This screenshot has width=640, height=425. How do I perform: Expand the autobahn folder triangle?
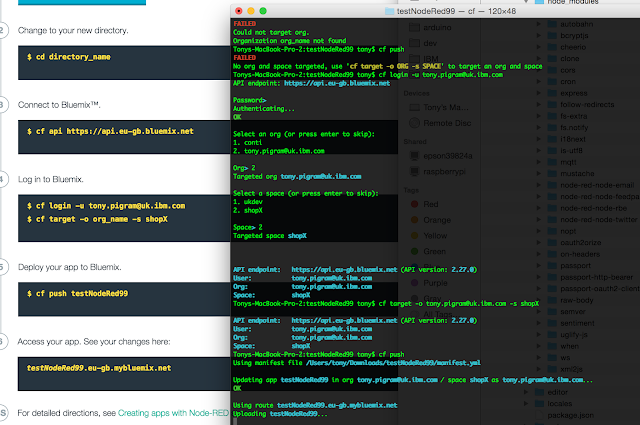(538, 24)
